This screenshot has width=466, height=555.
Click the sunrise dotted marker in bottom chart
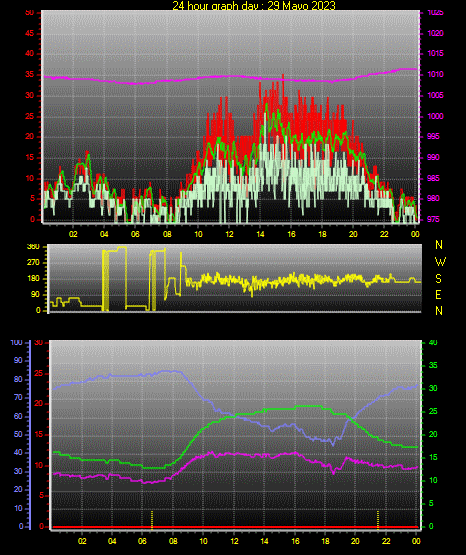coord(152,520)
